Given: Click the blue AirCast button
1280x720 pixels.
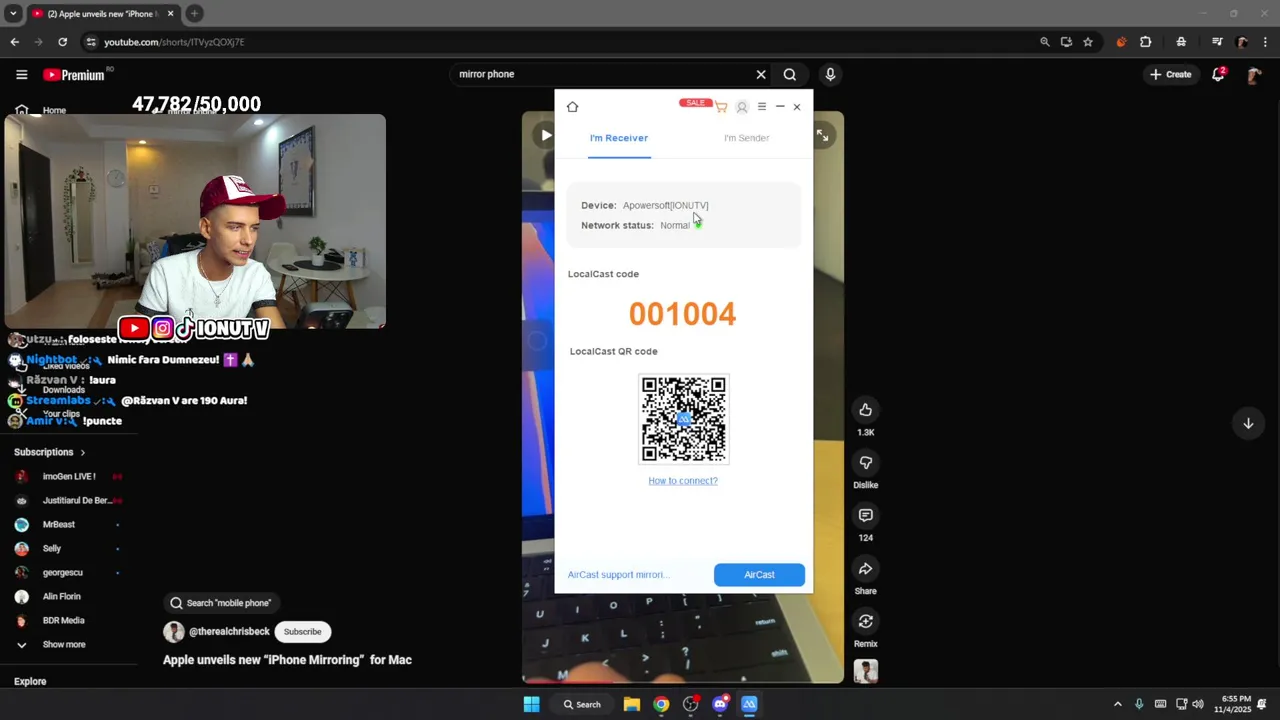Looking at the screenshot, I should pos(759,575).
